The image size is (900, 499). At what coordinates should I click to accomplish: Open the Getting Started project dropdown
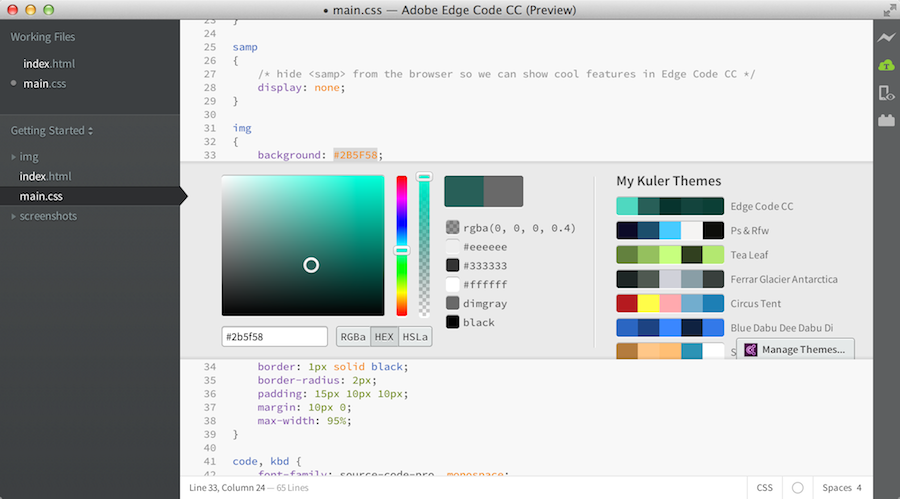pyautogui.click(x=52, y=130)
